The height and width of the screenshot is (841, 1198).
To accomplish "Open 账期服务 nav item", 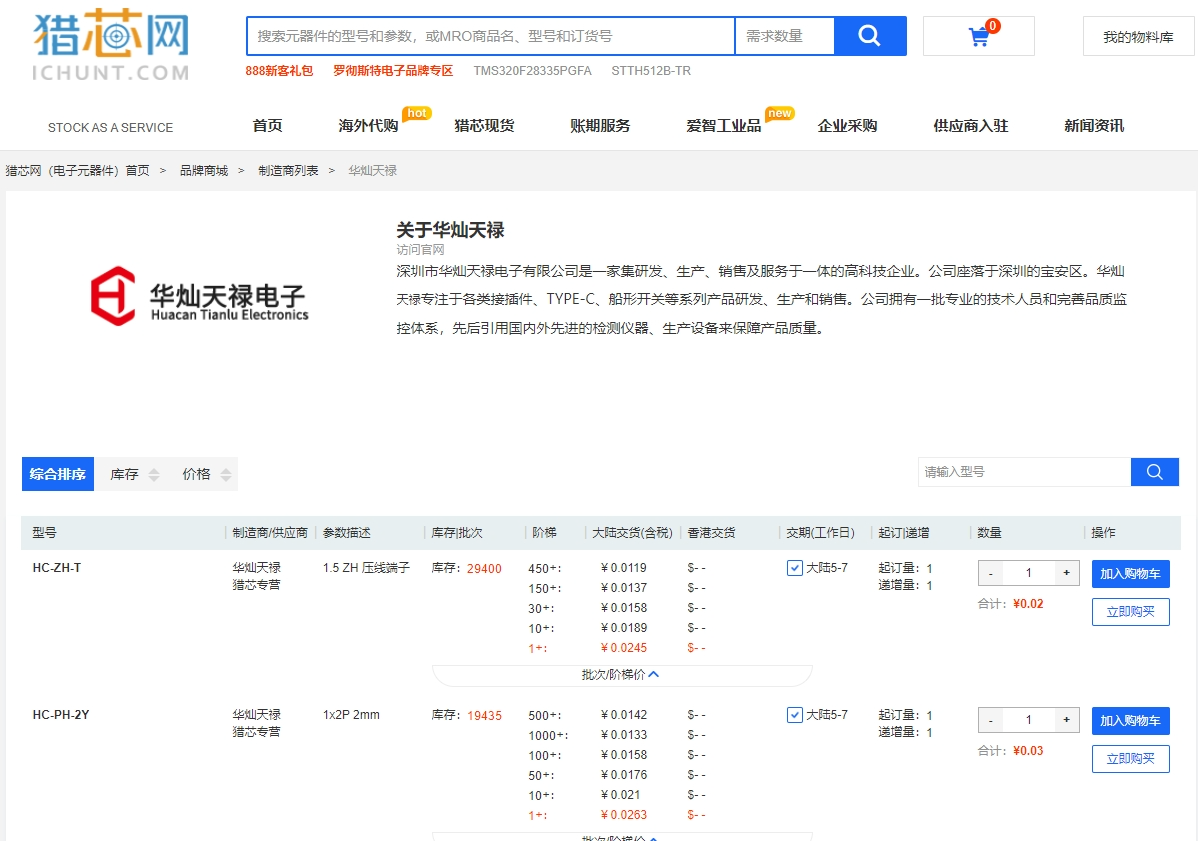I will [601, 126].
